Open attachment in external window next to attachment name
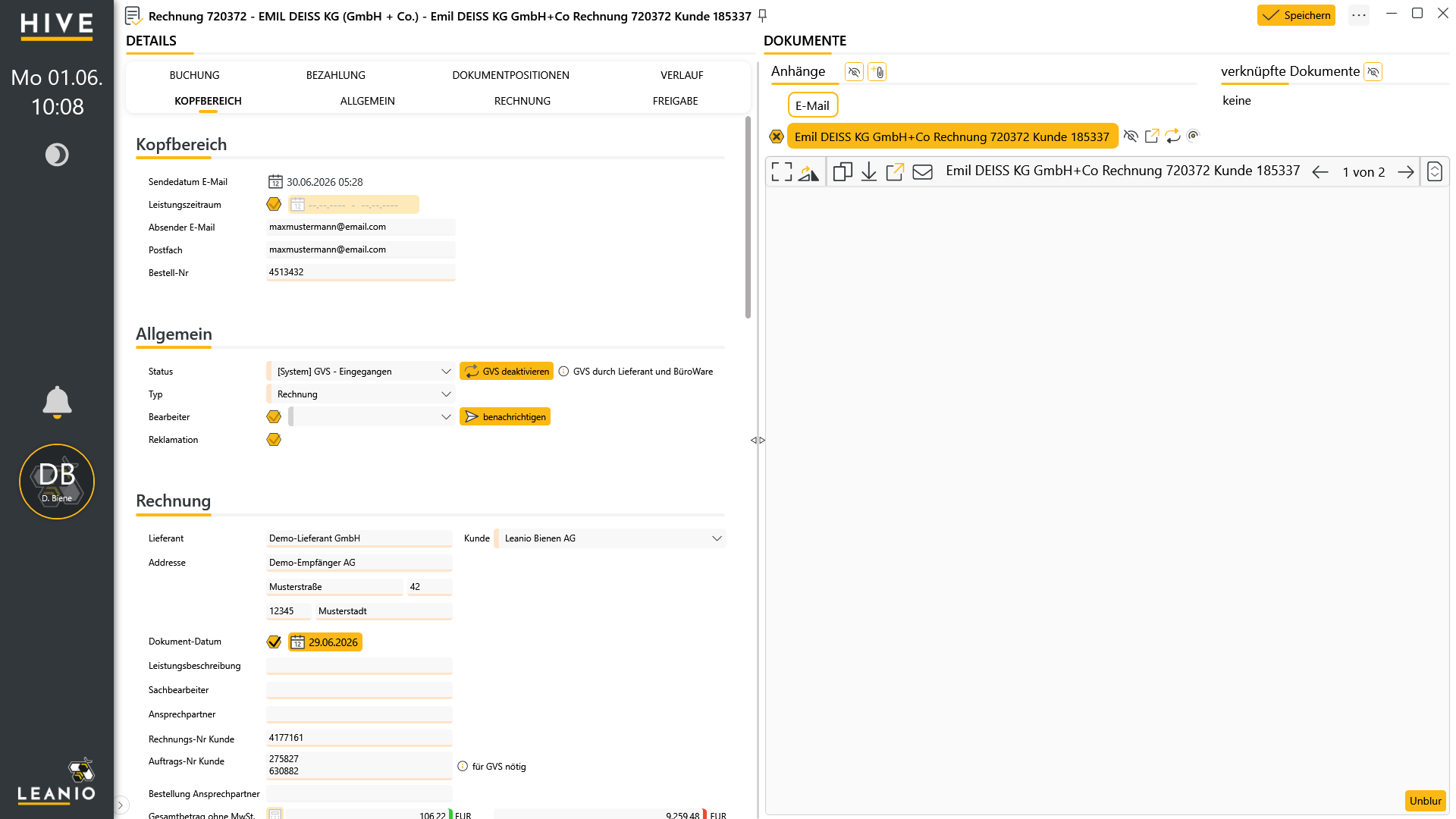Viewport: 1456px width, 819px height. click(1152, 136)
